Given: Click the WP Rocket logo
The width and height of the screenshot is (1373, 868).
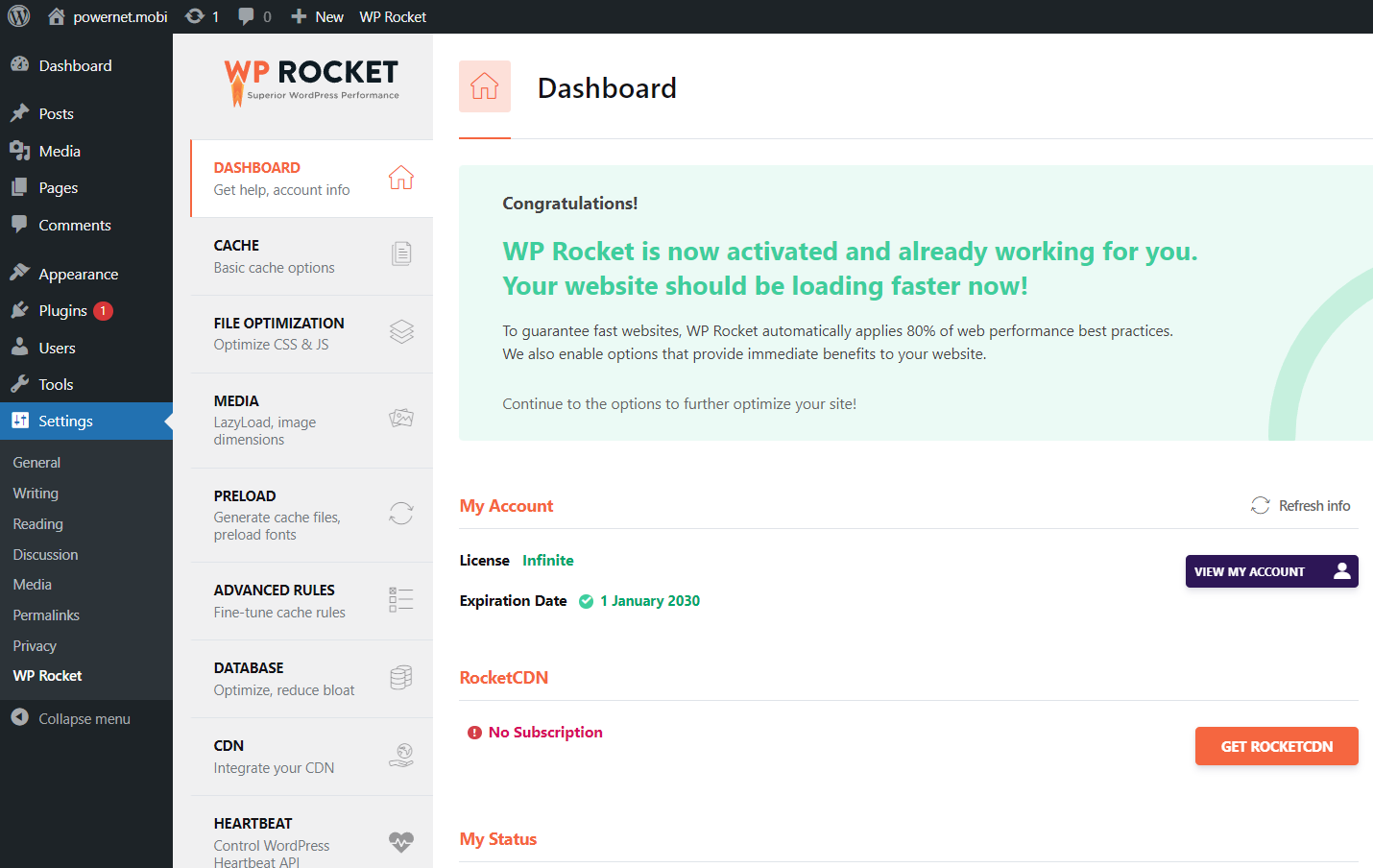Looking at the screenshot, I should click(x=311, y=83).
